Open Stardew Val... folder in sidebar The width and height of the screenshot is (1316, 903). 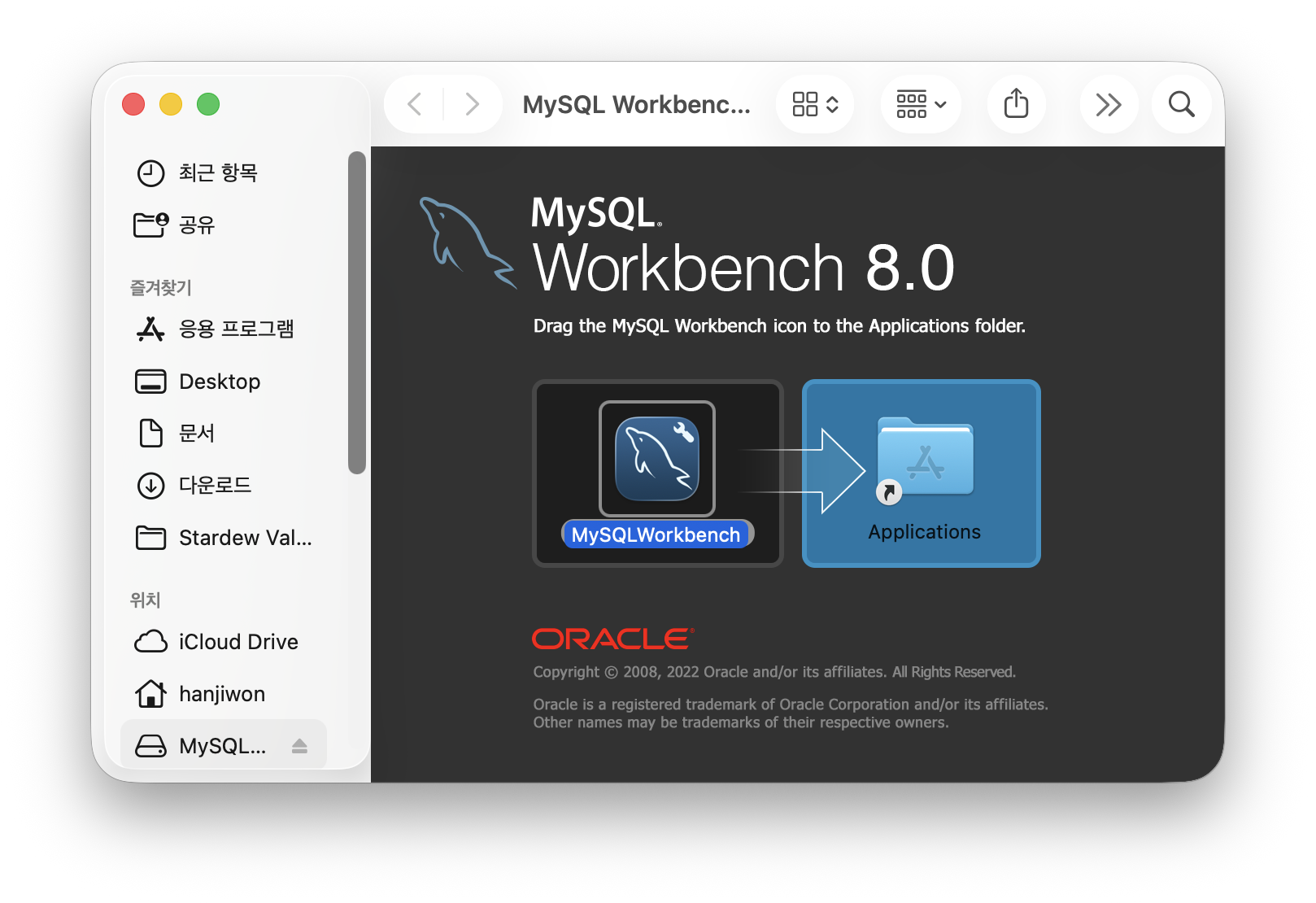click(x=224, y=538)
